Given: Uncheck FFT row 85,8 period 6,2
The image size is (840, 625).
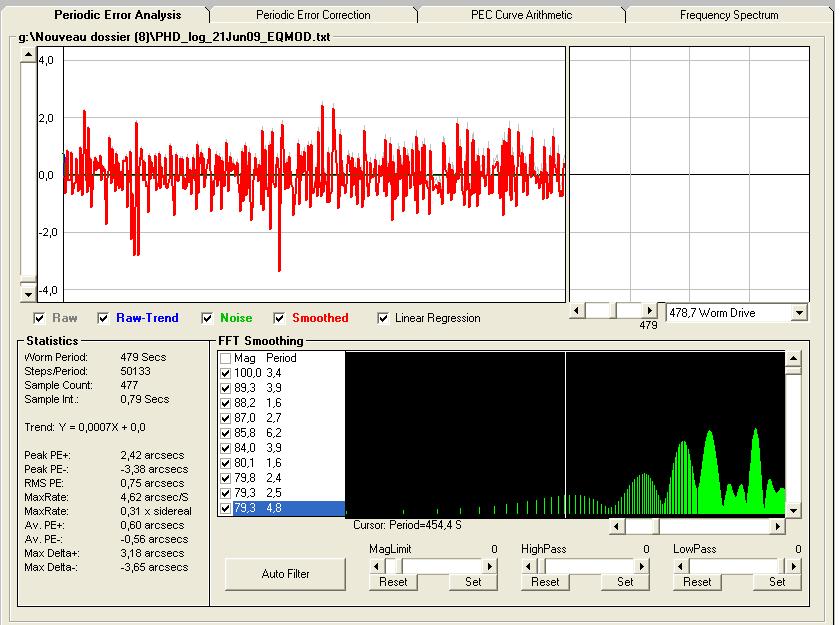Looking at the screenshot, I should click(226, 433).
